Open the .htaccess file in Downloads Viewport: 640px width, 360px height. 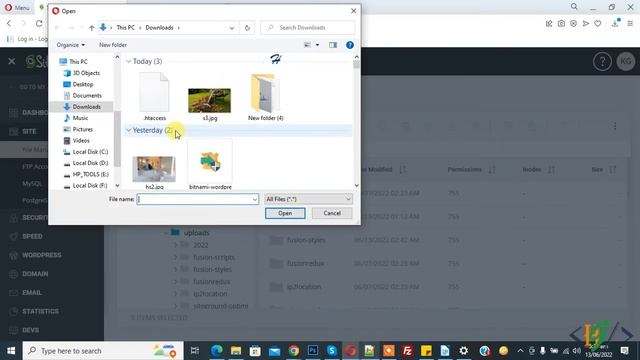[x=154, y=97]
